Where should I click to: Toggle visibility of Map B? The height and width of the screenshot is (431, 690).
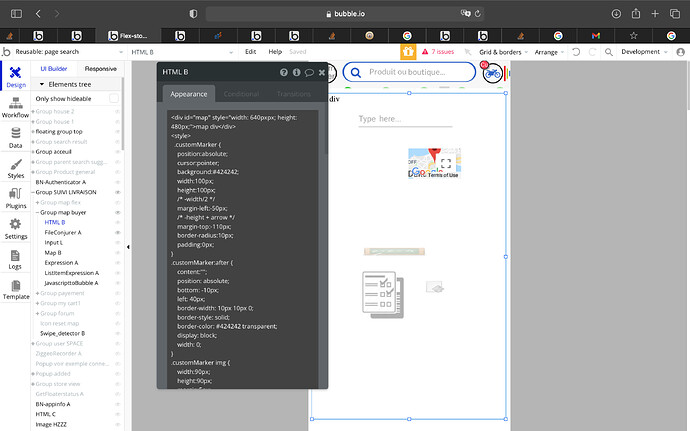(117, 253)
